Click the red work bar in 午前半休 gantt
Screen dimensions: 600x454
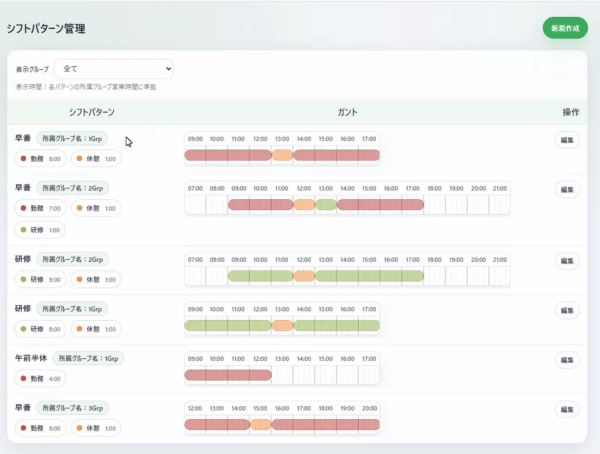228,375
